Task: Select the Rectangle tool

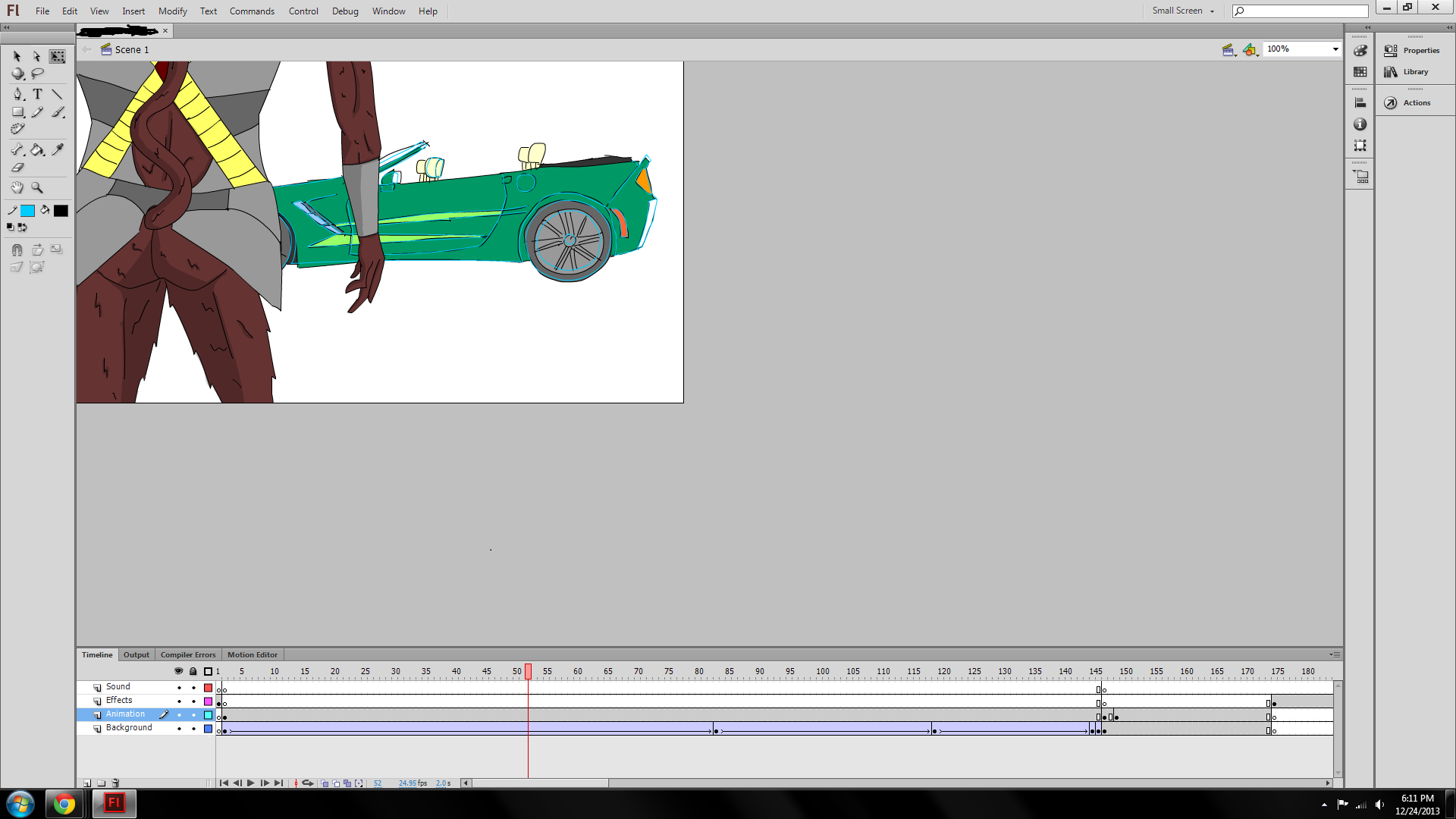Action: pyautogui.click(x=17, y=112)
